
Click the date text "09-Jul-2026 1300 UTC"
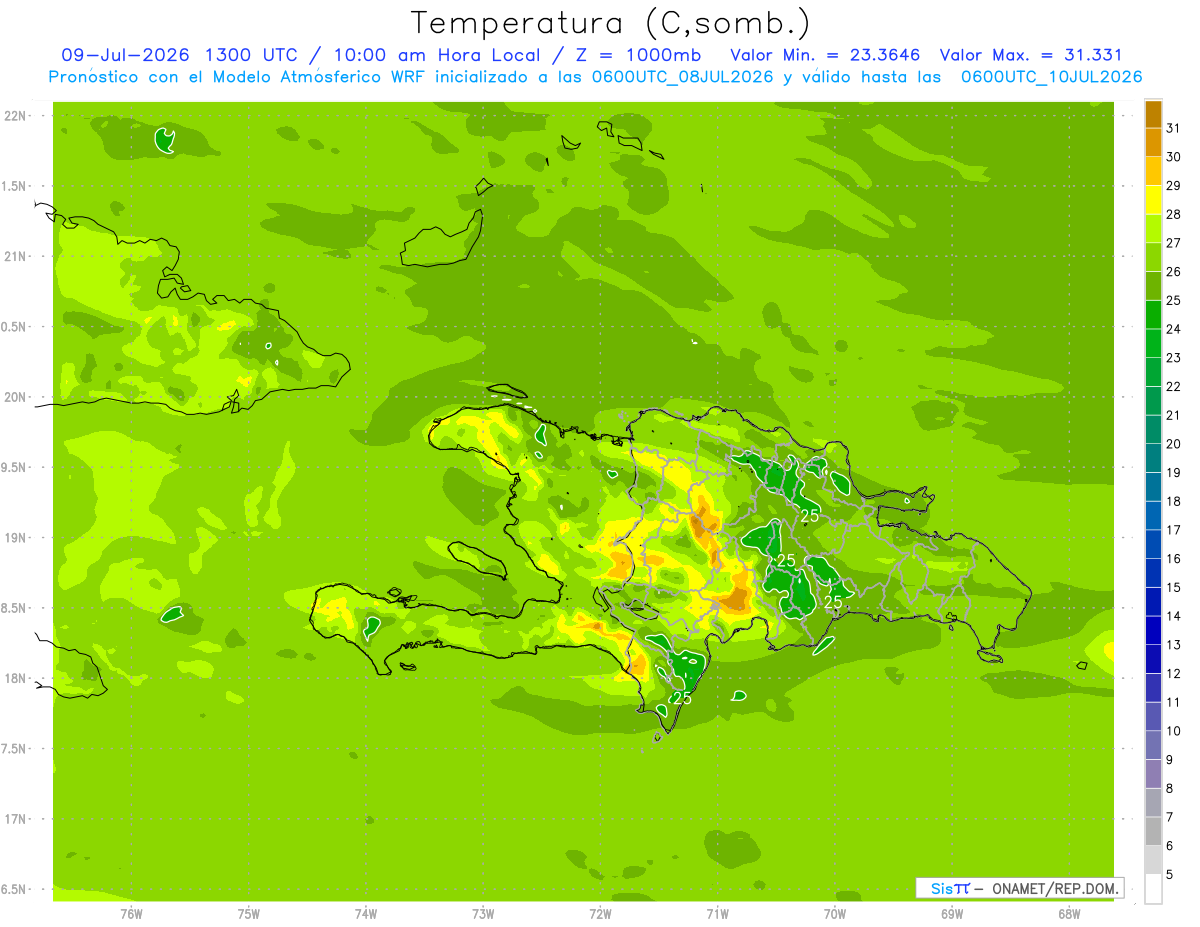(x=177, y=55)
